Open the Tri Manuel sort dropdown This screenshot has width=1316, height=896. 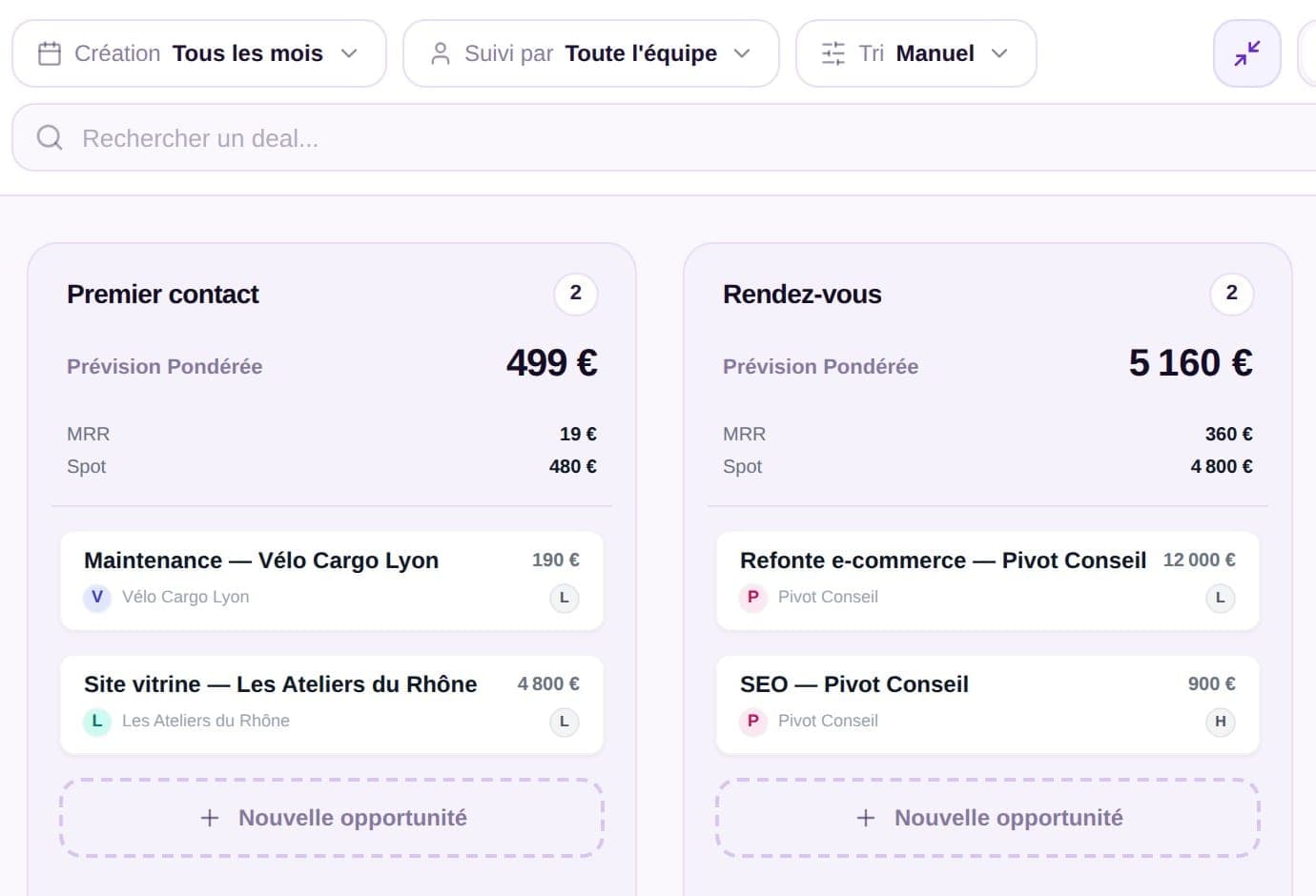(x=916, y=53)
